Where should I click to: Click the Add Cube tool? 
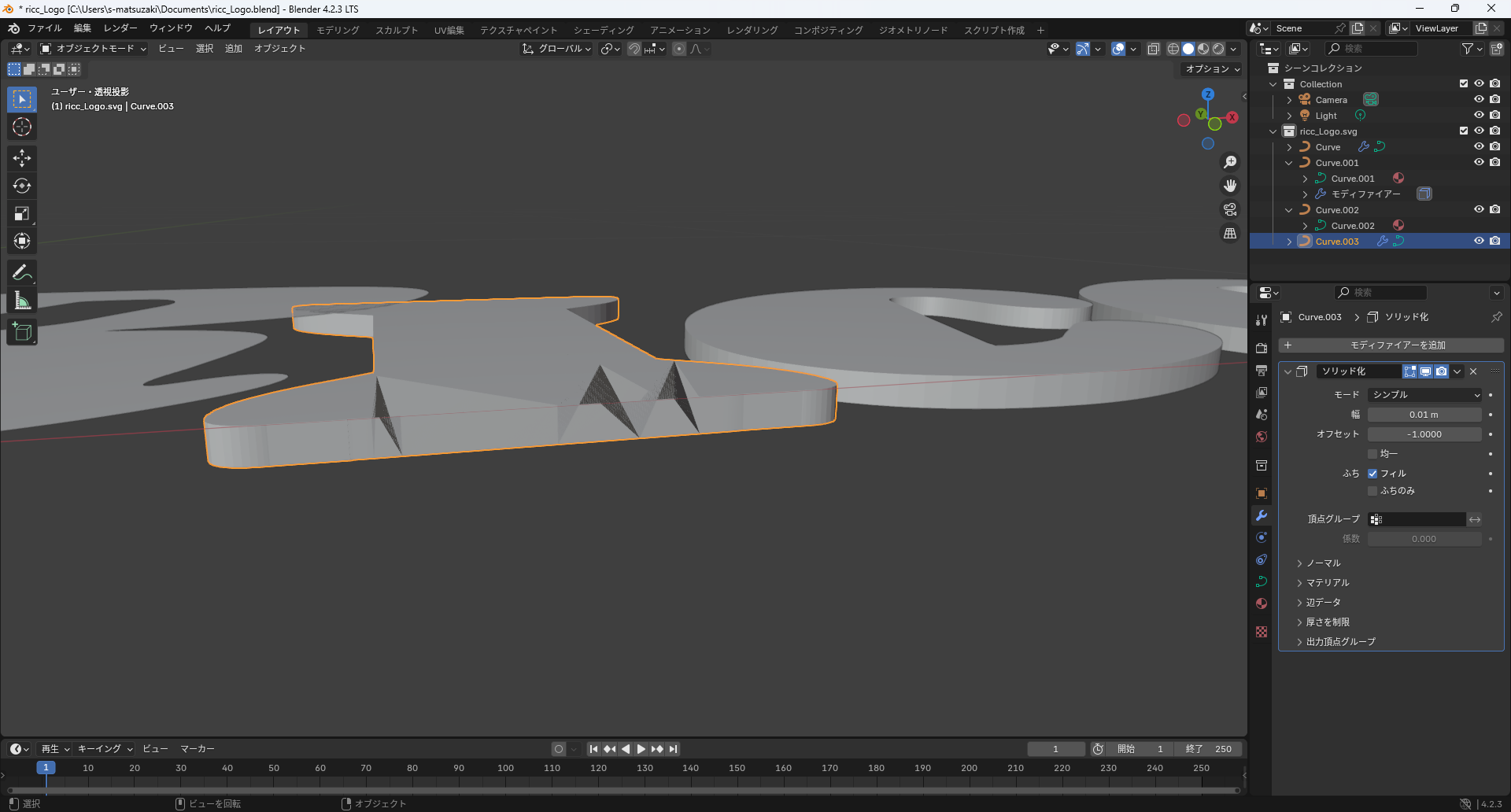point(22,332)
